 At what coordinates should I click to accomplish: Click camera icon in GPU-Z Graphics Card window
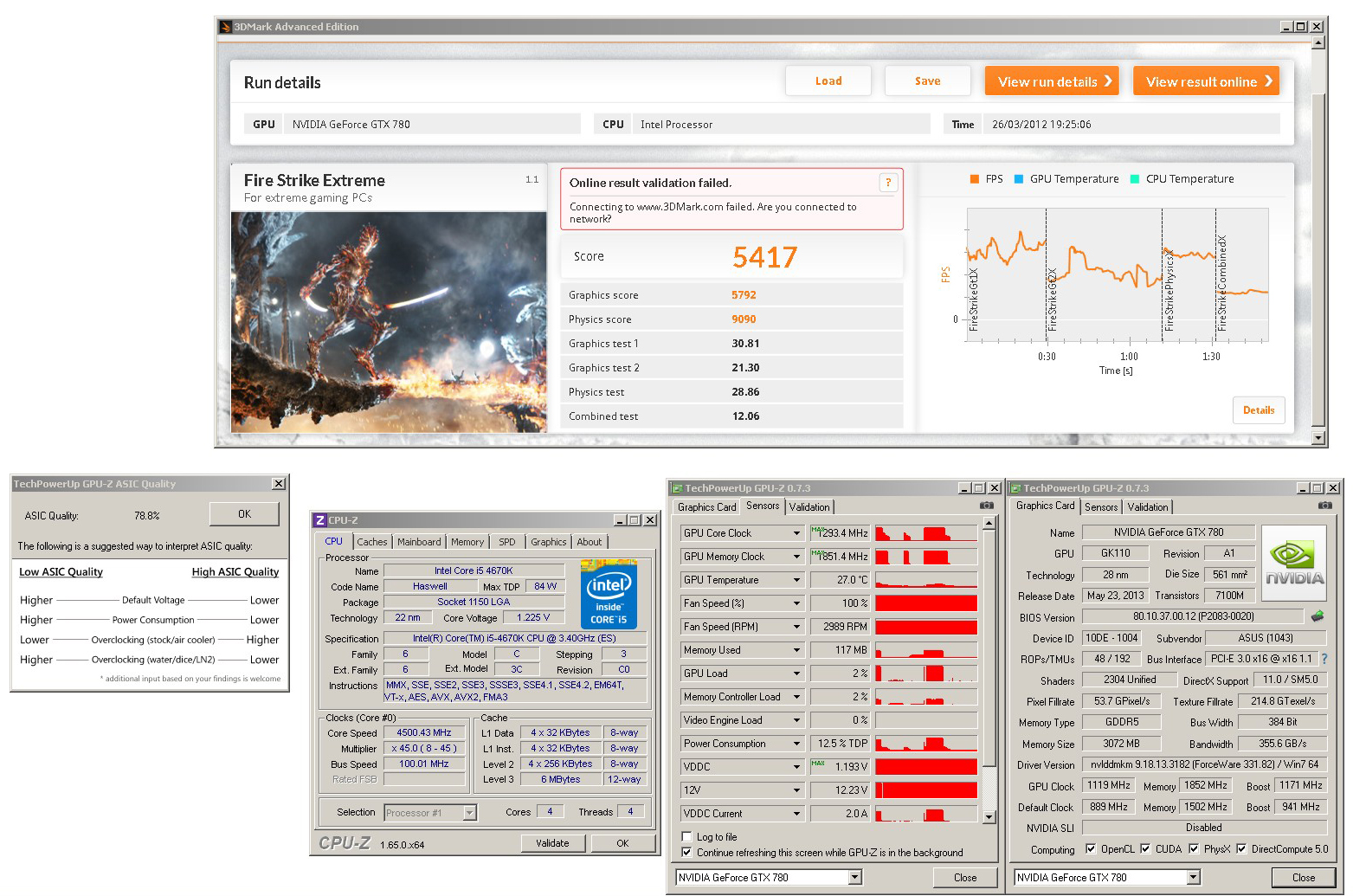click(x=1325, y=506)
